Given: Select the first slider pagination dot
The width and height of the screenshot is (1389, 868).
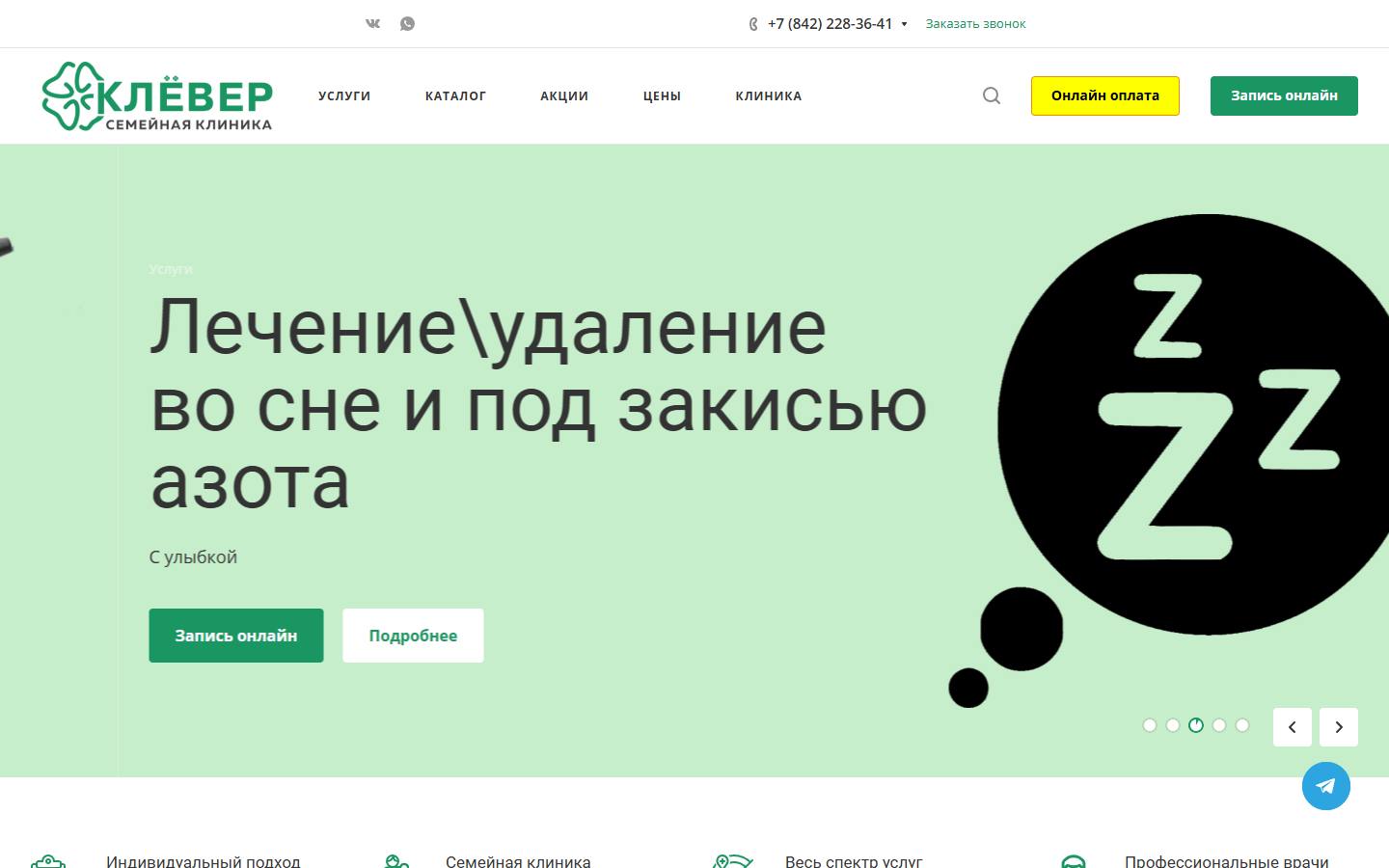Looking at the screenshot, I should 1150,725.
